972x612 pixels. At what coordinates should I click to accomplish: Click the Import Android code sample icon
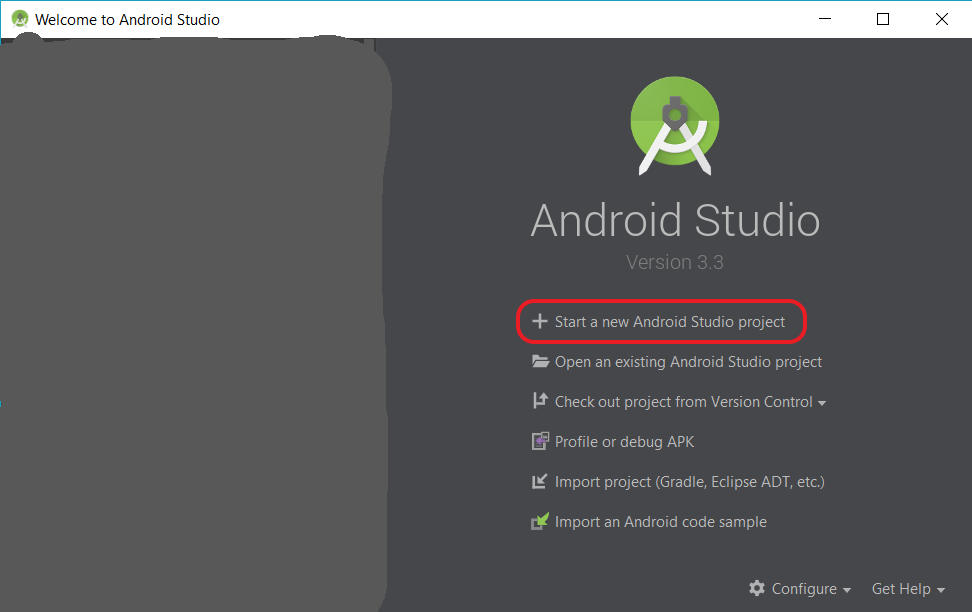(x=540, y=521)
